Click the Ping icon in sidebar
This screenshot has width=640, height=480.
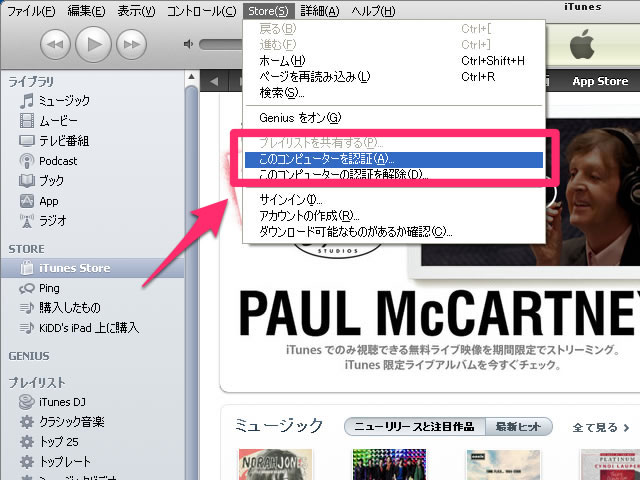(27, 289)
